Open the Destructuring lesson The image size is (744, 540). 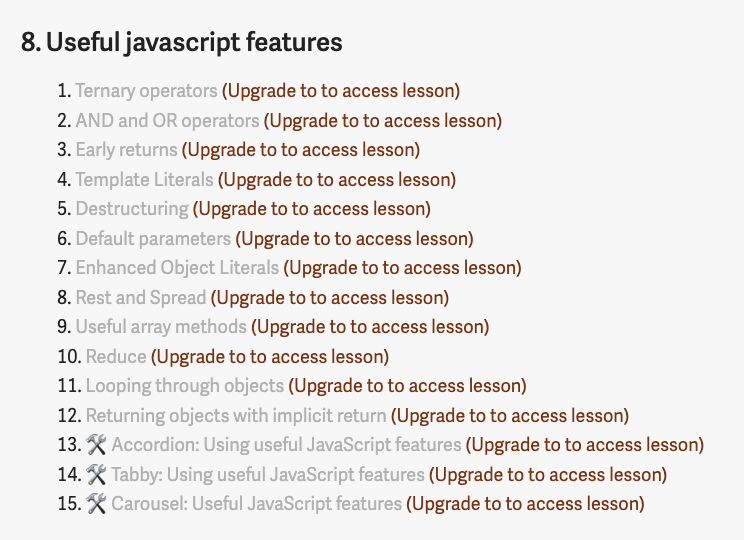(x=132, y=209)
